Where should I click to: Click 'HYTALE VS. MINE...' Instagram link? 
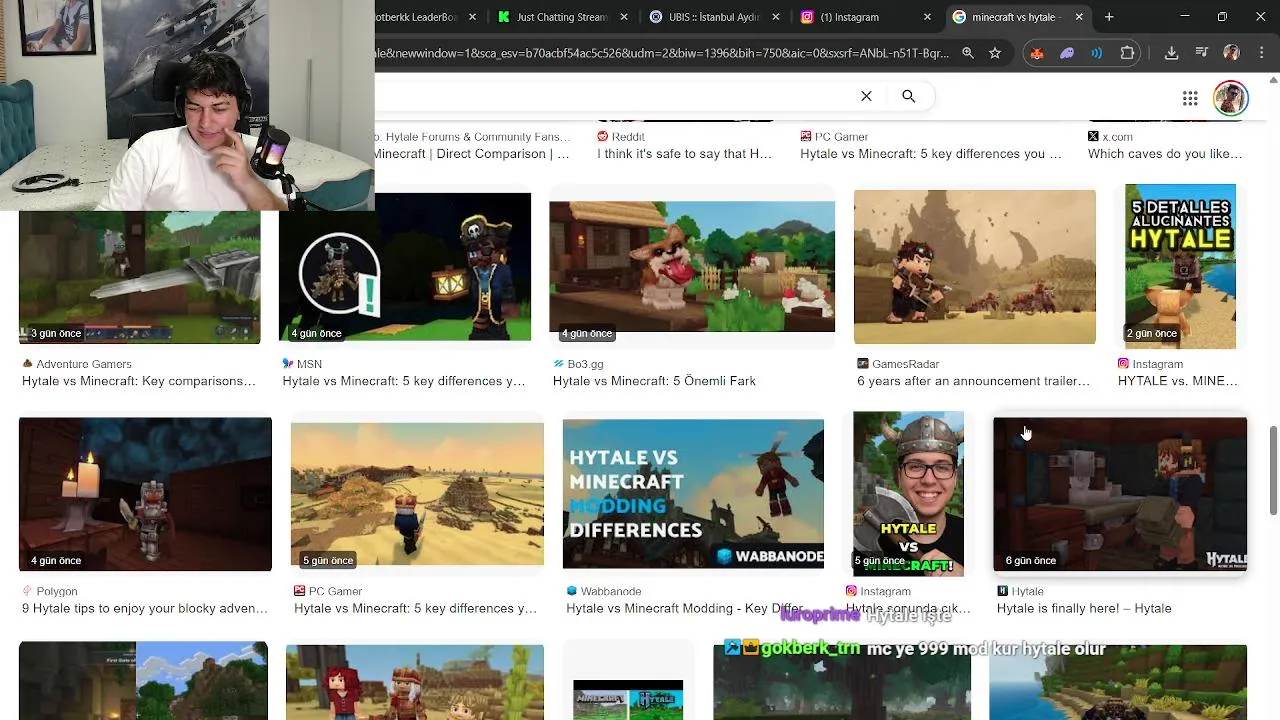pyautogui.click(x=1177, y=381)
